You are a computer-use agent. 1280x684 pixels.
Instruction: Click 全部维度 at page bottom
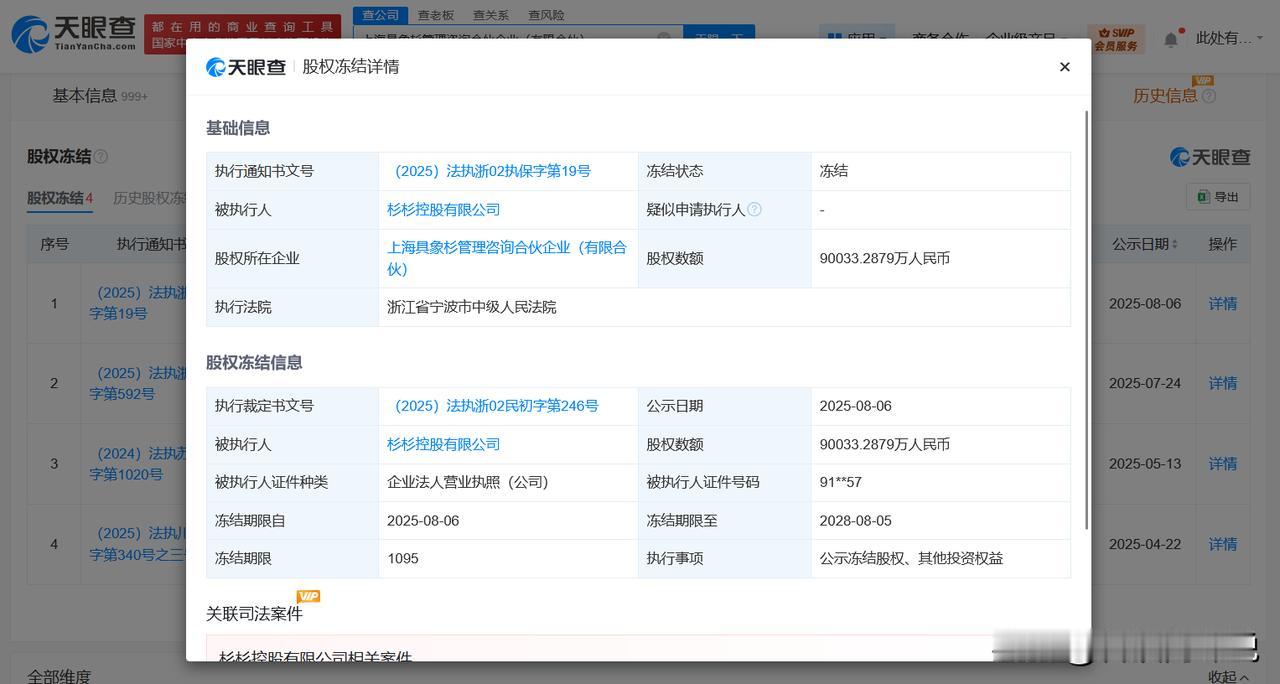(x=59, y=677)
